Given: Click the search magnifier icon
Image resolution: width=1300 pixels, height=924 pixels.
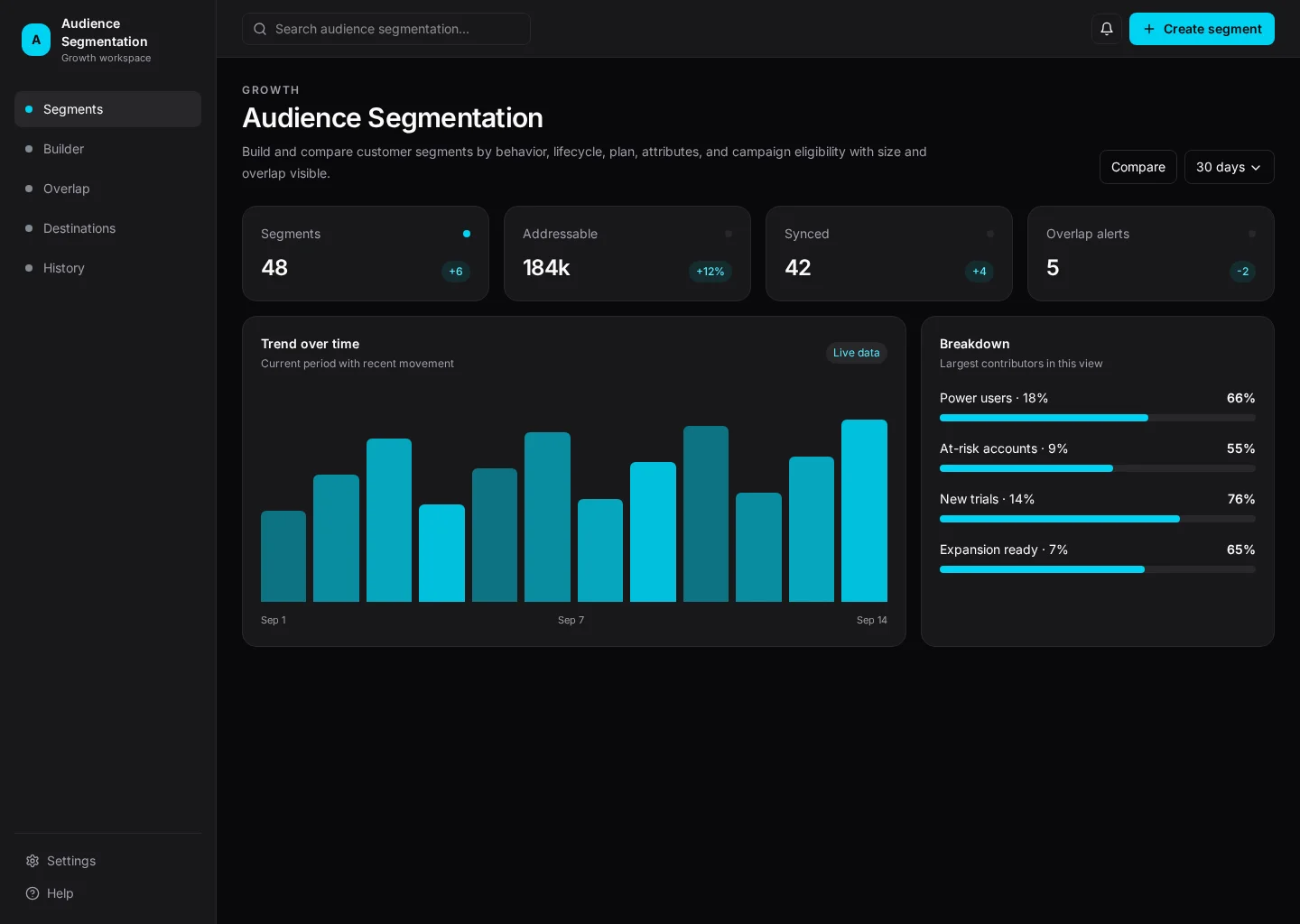Looking at the screenshot, I should click(x=260, y=29).
